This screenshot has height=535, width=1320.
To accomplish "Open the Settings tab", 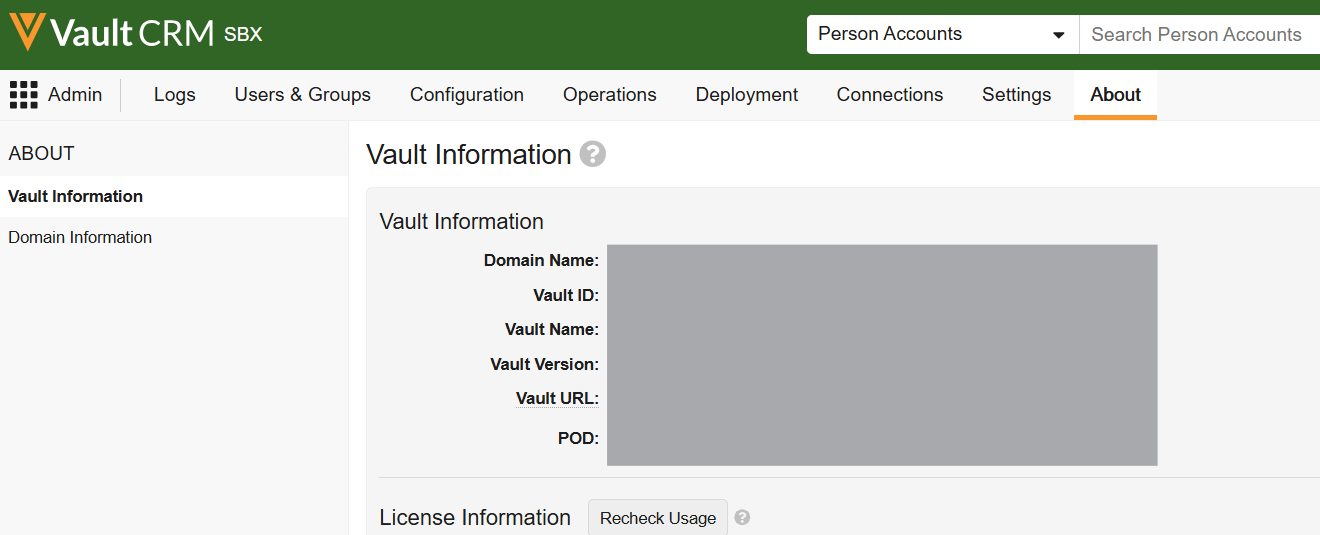I will click(1016, 95).
